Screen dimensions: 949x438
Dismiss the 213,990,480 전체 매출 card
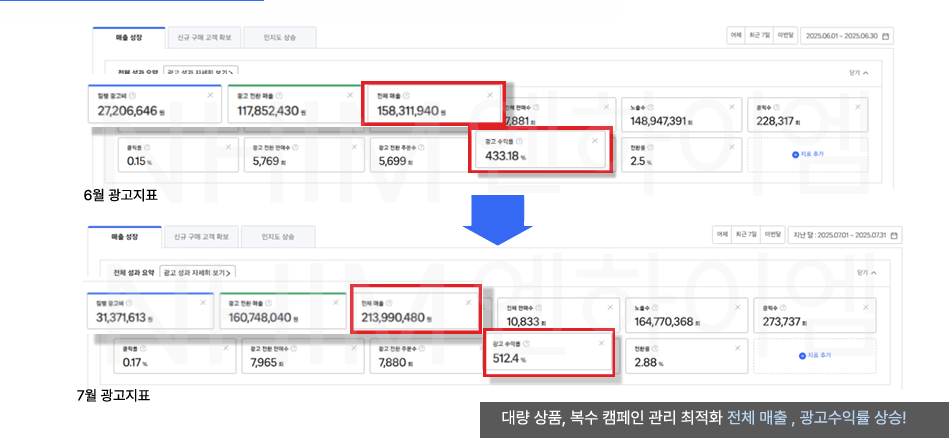tap(468, 302)
